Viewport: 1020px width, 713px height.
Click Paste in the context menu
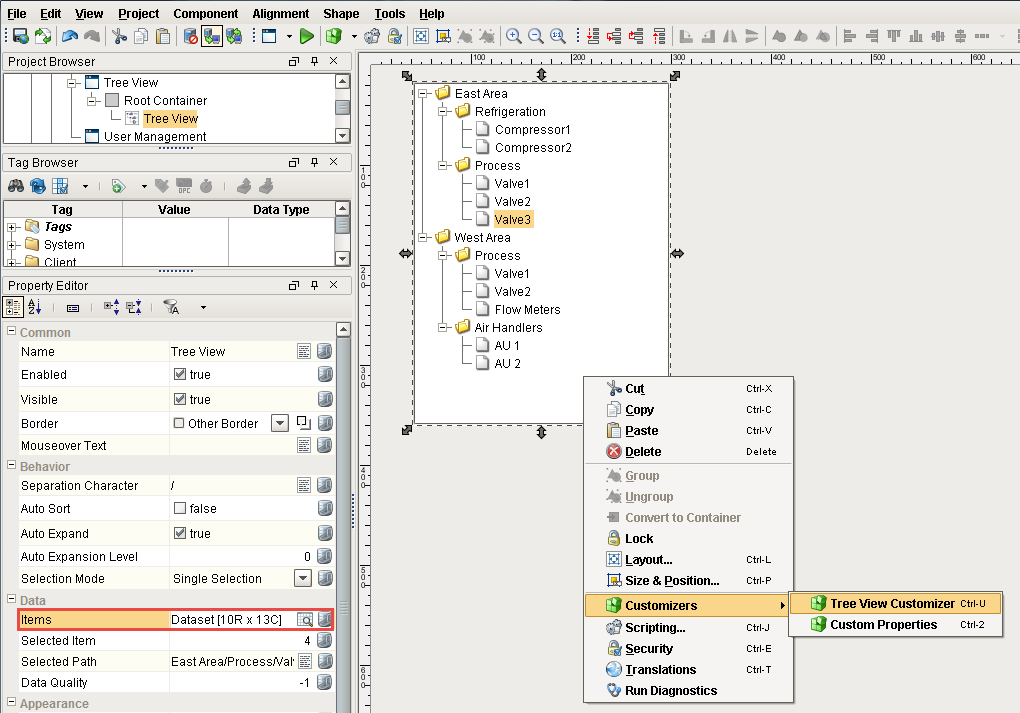[640, 430]
